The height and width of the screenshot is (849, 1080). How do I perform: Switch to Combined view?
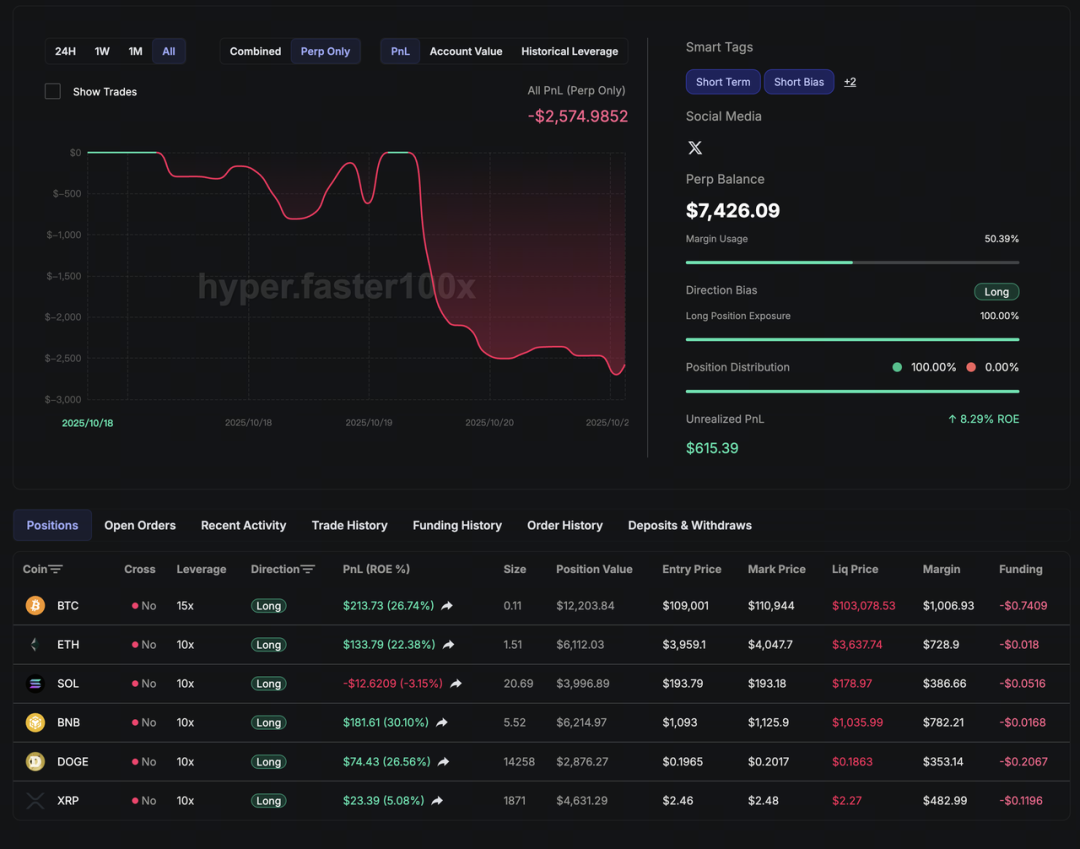[255, 52]
